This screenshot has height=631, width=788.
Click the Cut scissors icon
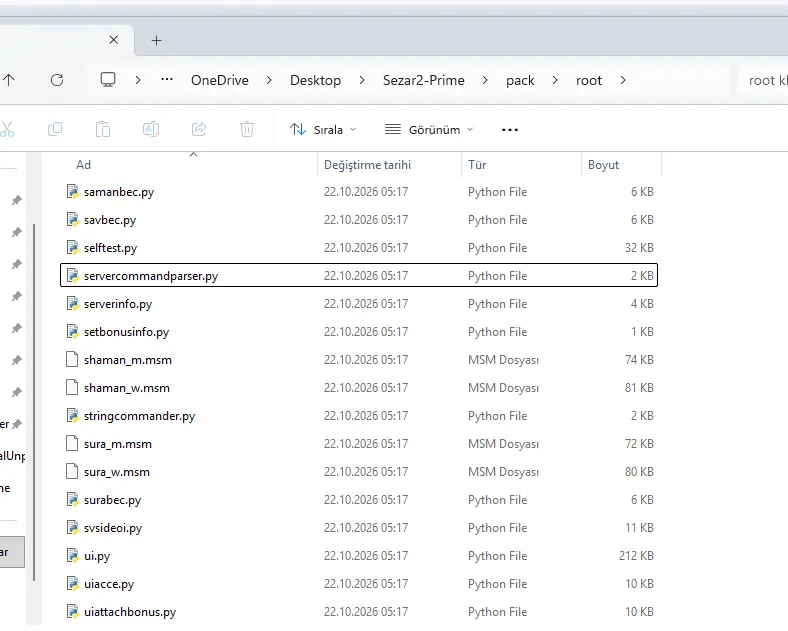7,130
